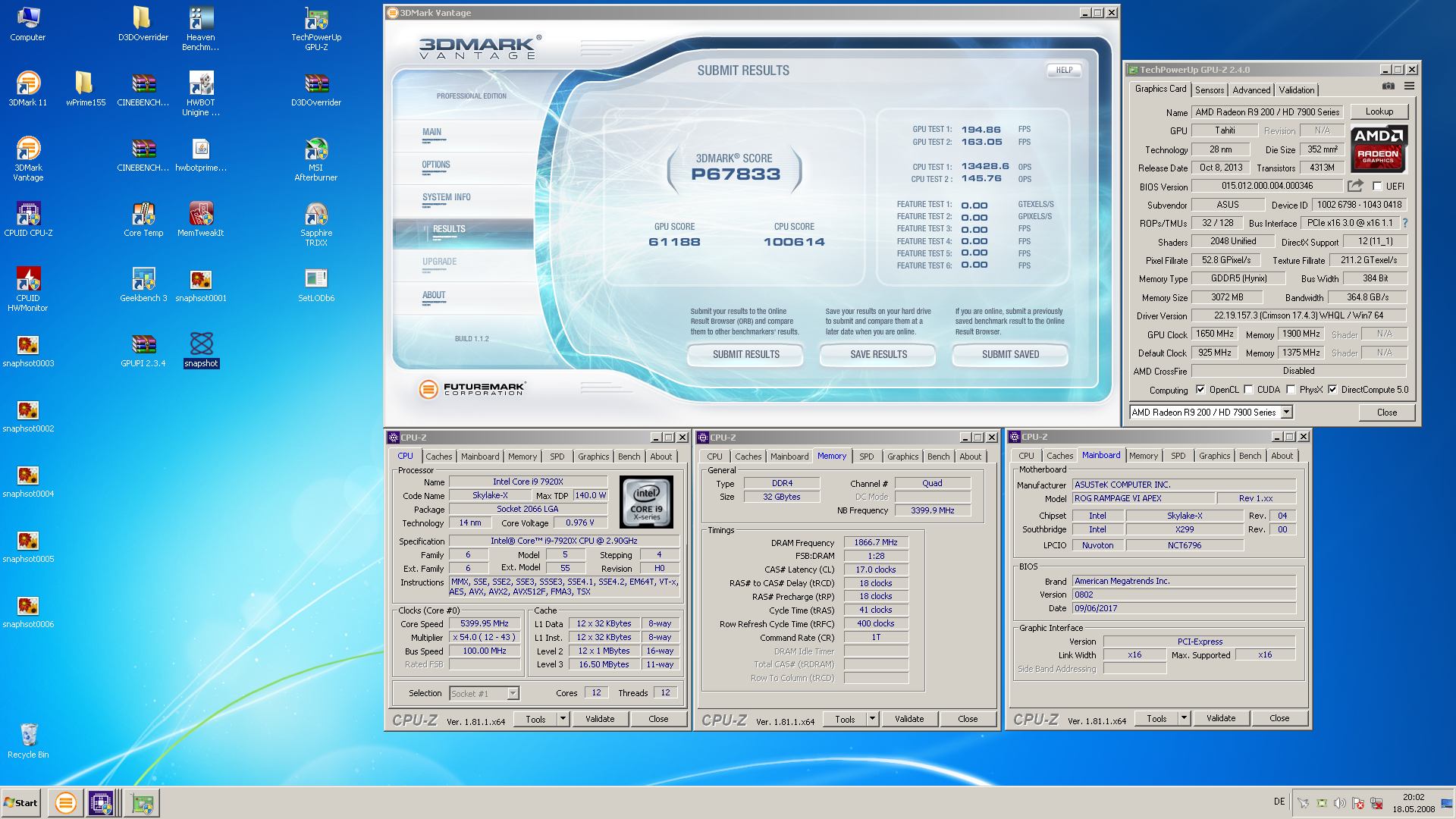Launch 3DMark Vantage desktop shortcut
This screenshot has height=819, width=1456.
[x=28, y=159]
